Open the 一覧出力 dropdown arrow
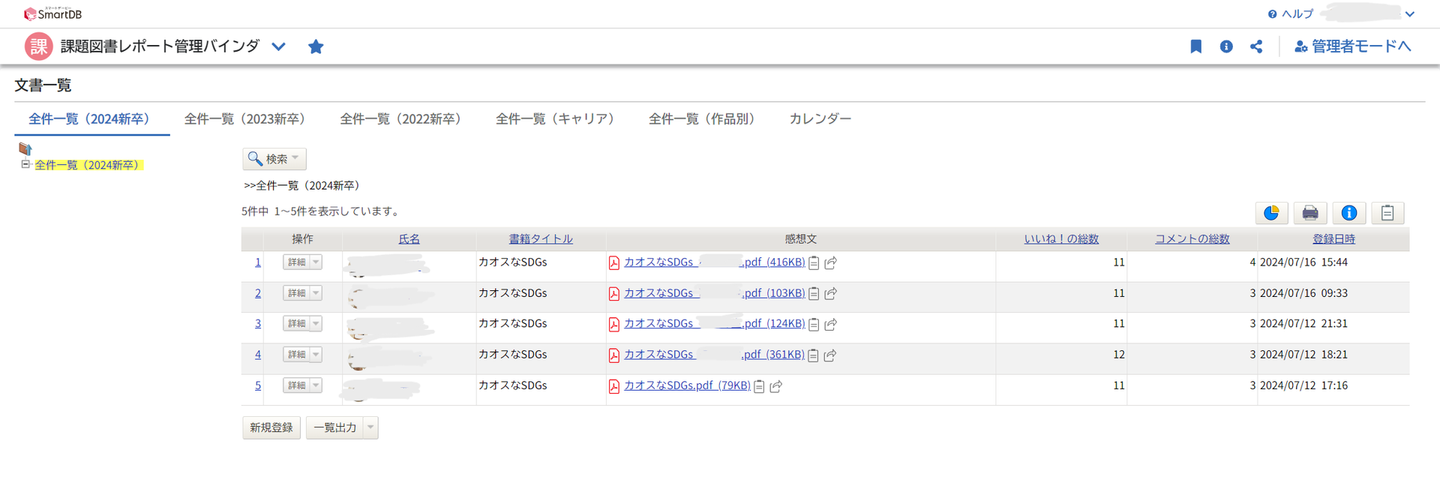 click(x=371, y=428)
